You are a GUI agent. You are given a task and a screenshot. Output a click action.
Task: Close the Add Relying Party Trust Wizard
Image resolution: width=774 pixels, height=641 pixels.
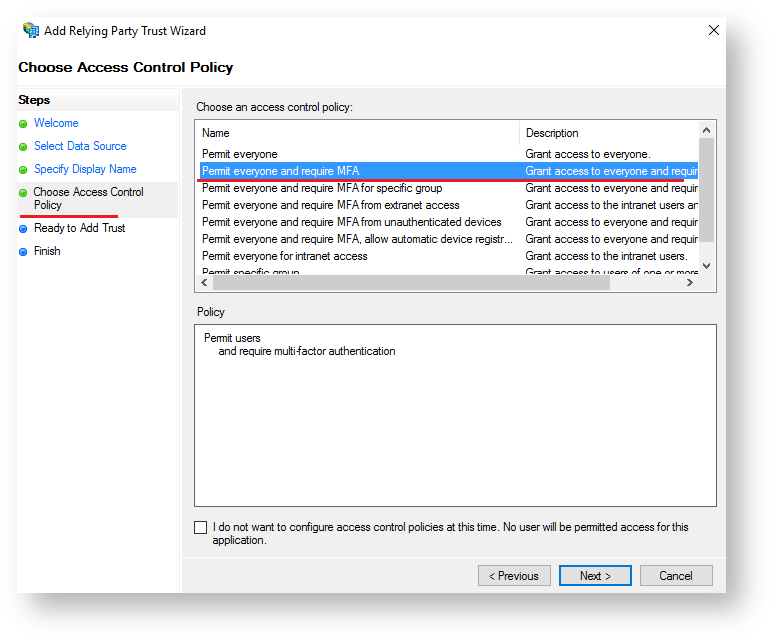click(x=713, y=30)
